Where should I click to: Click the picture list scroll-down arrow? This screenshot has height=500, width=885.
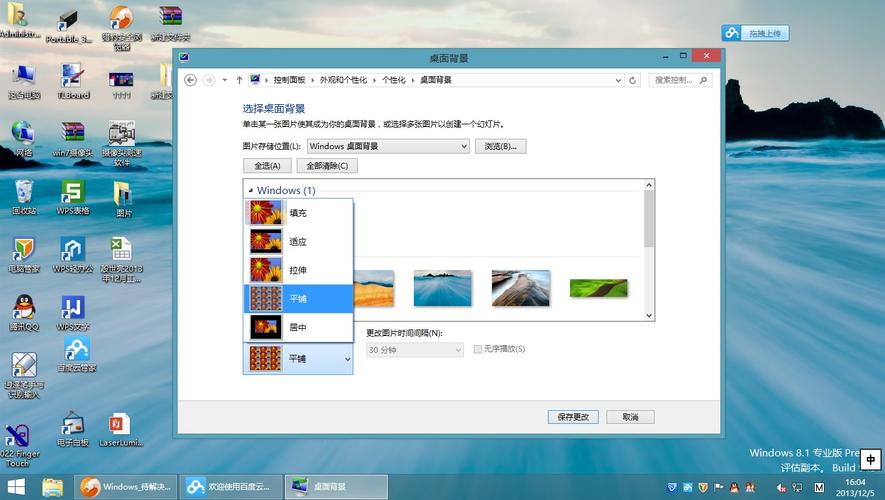pos(649,315)
